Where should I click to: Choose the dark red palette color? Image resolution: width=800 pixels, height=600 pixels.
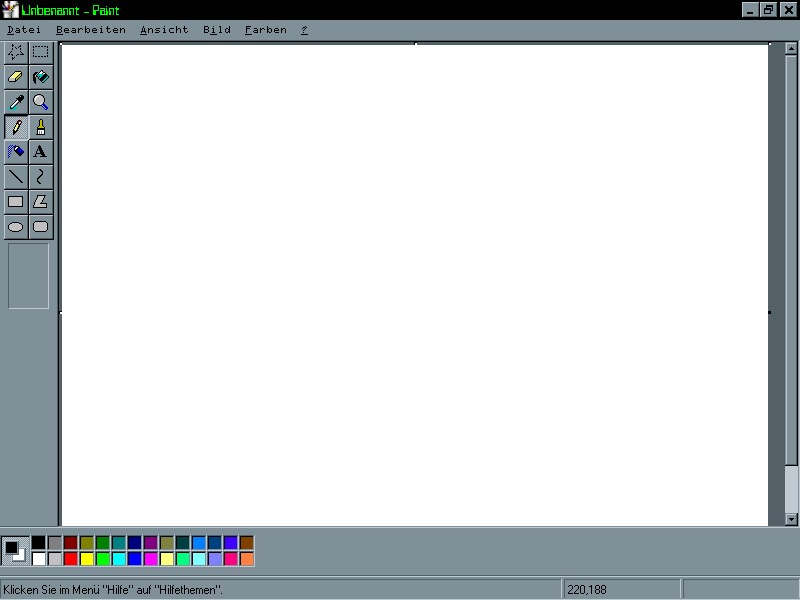71,542
